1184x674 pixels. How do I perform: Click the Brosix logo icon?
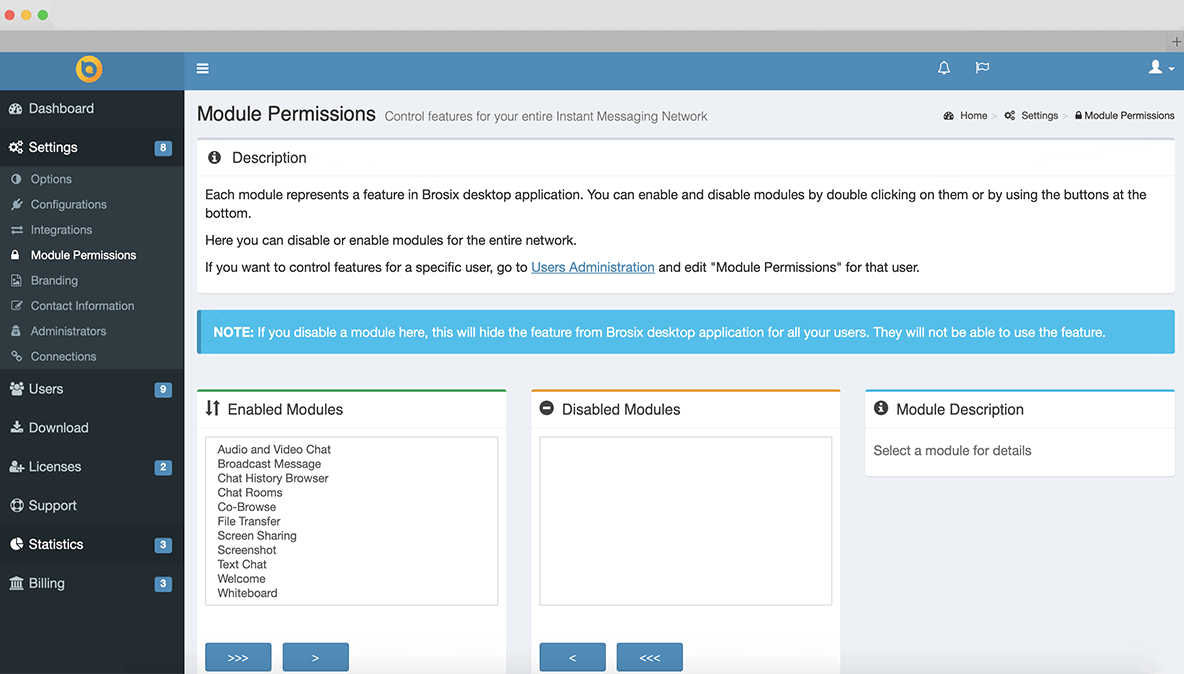click(89, 69)
